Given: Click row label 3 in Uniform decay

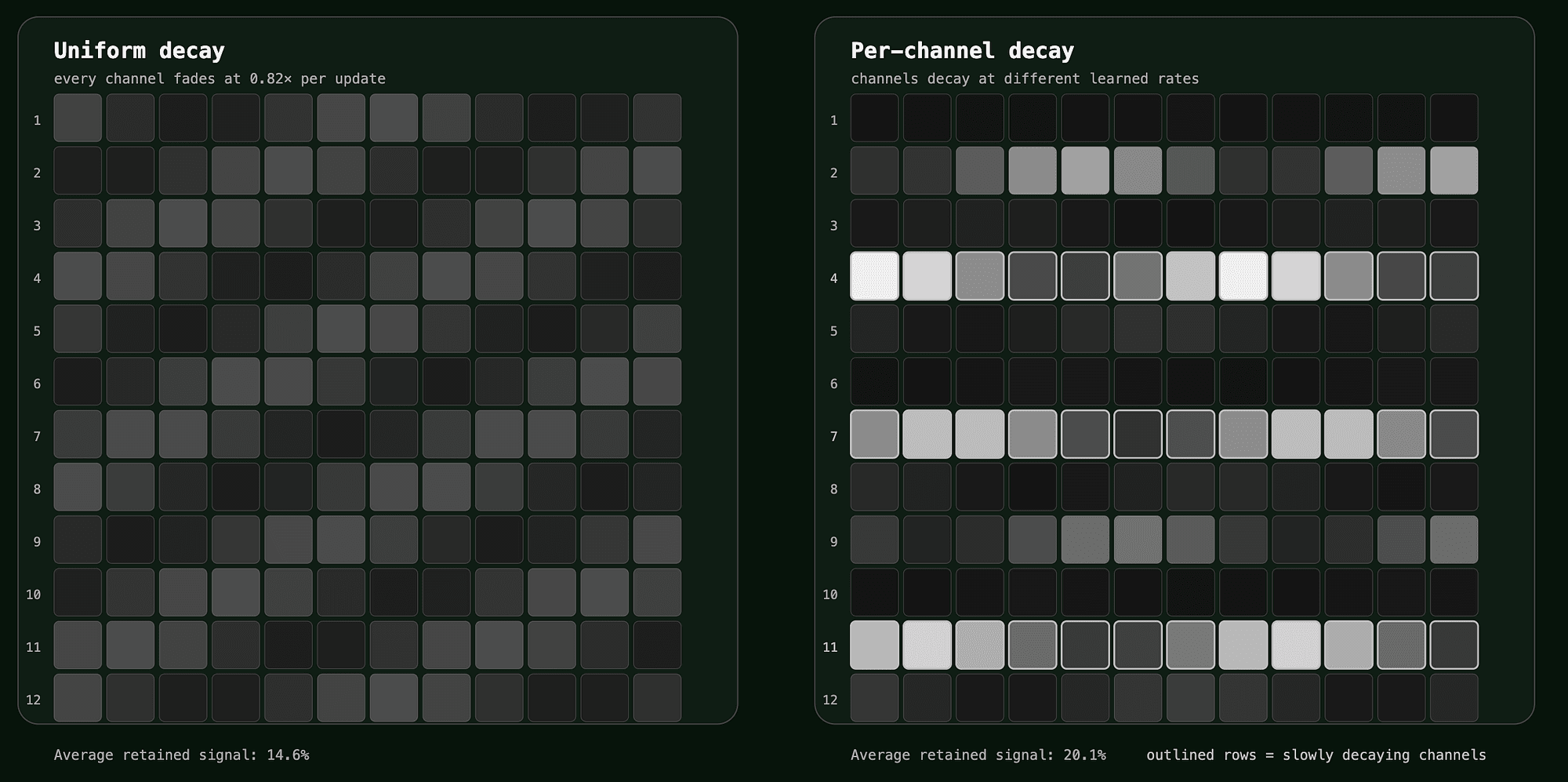Looking at the screenshot, I should click(37, 225).
